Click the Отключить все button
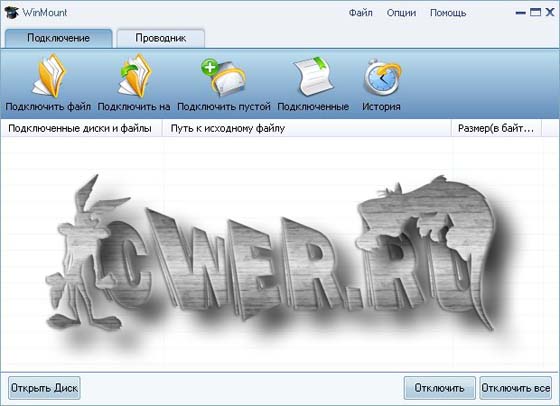Viewport: 560px width, 406px height. click(515, 388)
